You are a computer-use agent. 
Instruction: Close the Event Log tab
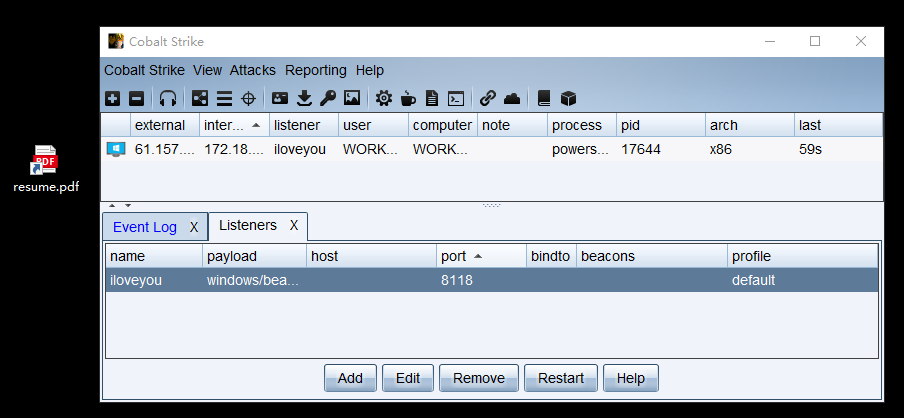pyautogui.click(x=194, y=227)
